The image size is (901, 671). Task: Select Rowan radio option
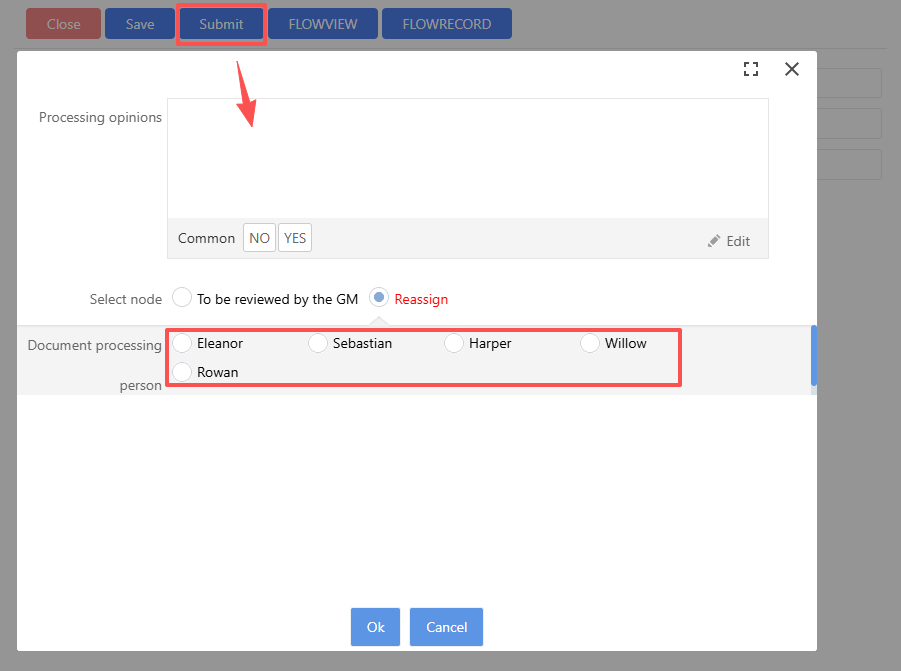[x=182, y=372]
